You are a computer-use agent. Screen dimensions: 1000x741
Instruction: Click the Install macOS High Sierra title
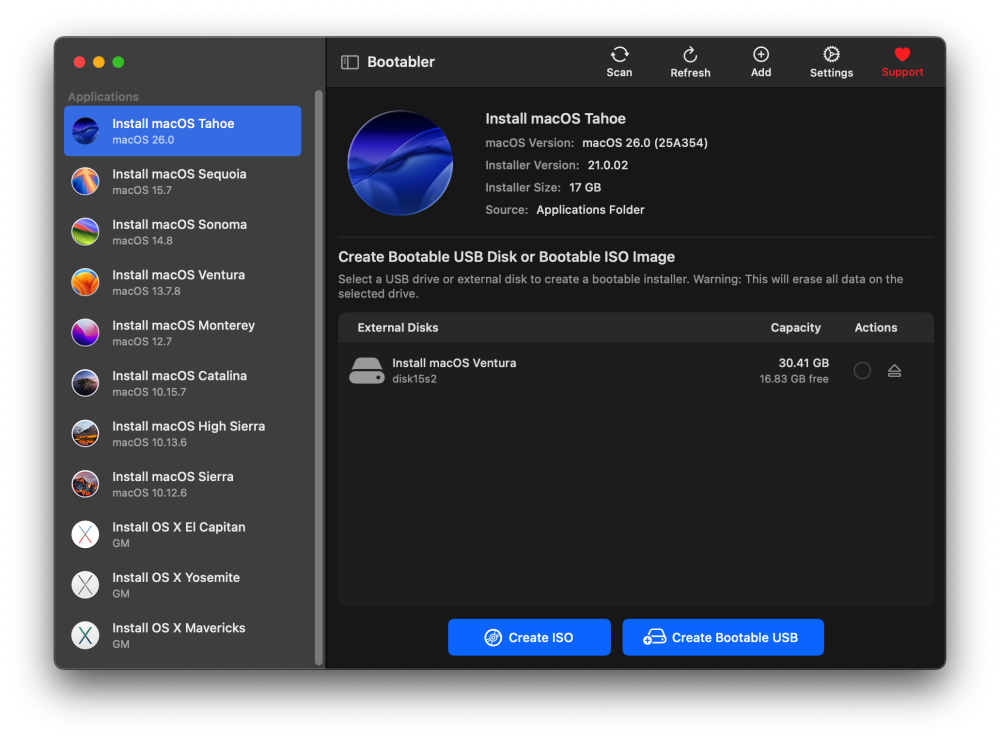[189, 426]
